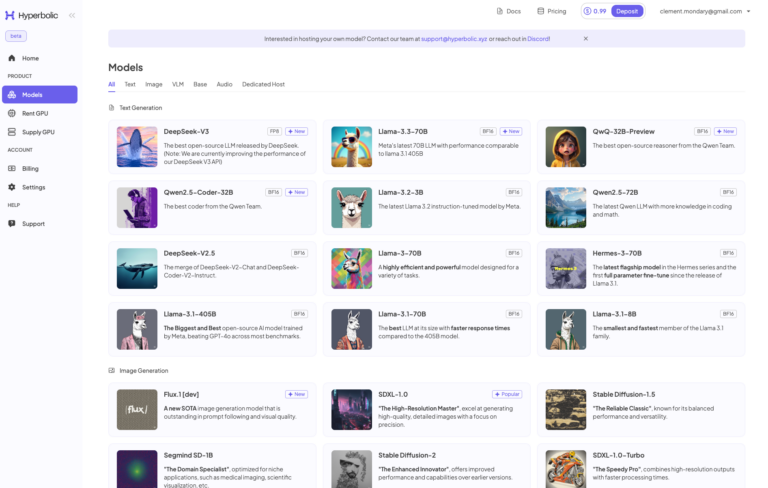
Task: Switch to the Base tab
Action: 200,84
